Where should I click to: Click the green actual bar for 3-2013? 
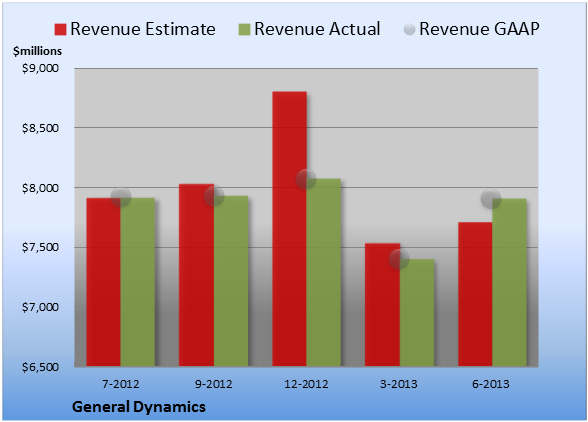tap(417, 312)
